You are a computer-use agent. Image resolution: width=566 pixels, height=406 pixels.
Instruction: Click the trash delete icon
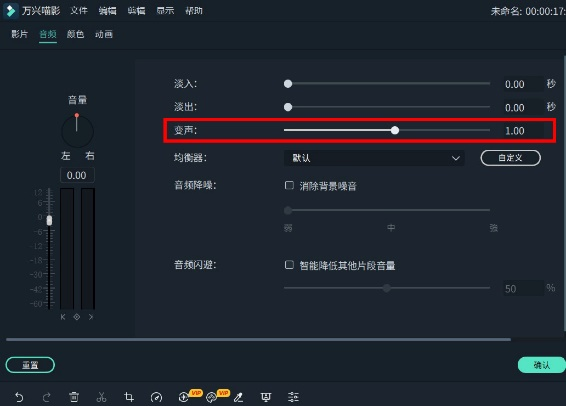coord(74,397)
